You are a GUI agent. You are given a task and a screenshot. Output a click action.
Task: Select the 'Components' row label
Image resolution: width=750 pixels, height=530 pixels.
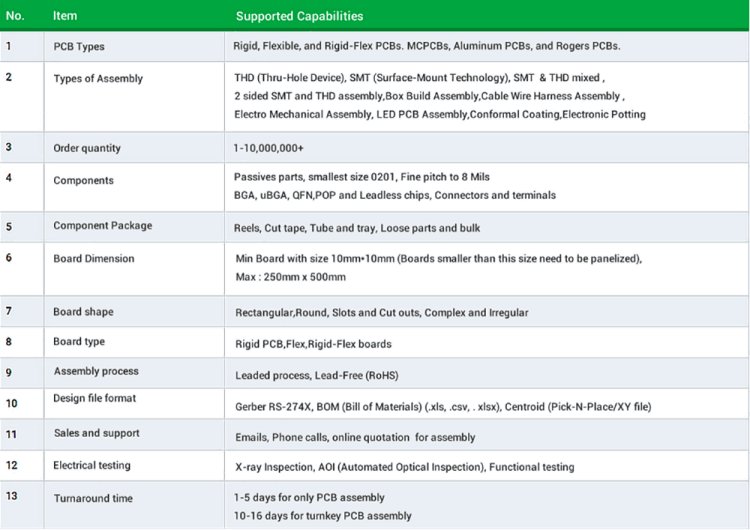[x=83, y=180]
